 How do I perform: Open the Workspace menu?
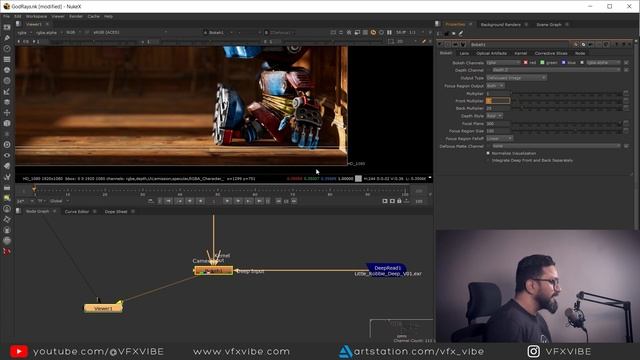pyautogui.click(x=36, y=16)
